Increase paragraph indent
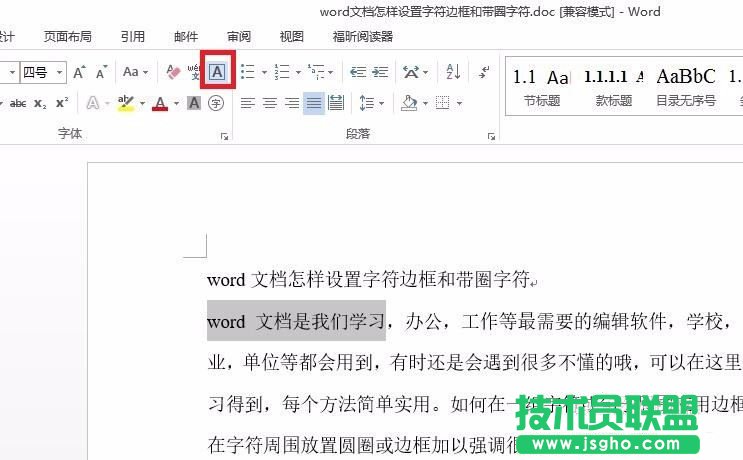Viewport: 743px width, 460px height. coord(380,72)
